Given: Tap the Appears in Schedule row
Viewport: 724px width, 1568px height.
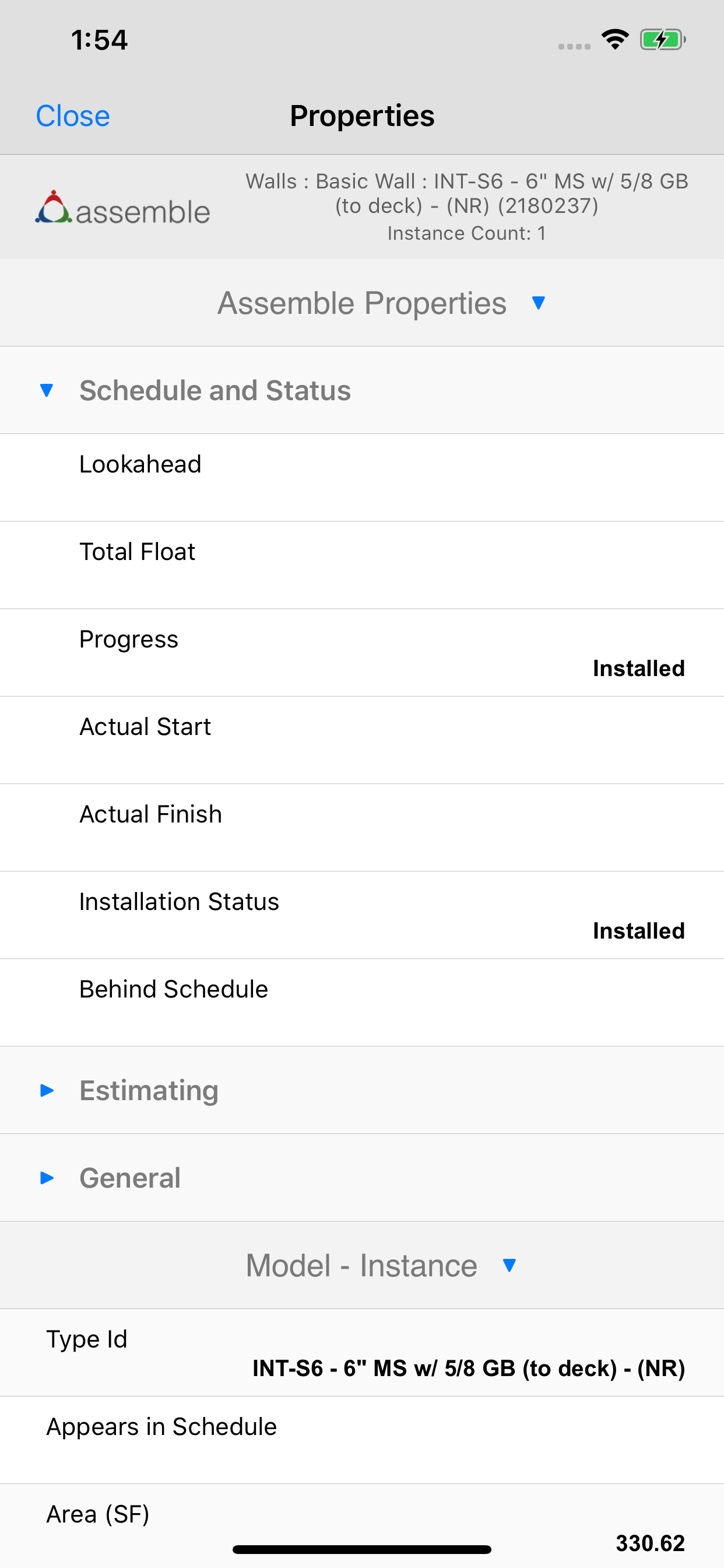Looking at the screenshot, I should coord(362,1440).
